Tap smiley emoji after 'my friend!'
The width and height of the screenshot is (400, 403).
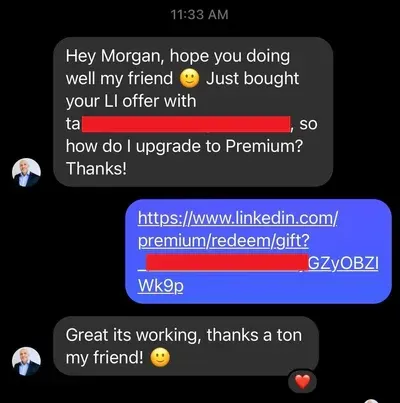coord(160,358)
